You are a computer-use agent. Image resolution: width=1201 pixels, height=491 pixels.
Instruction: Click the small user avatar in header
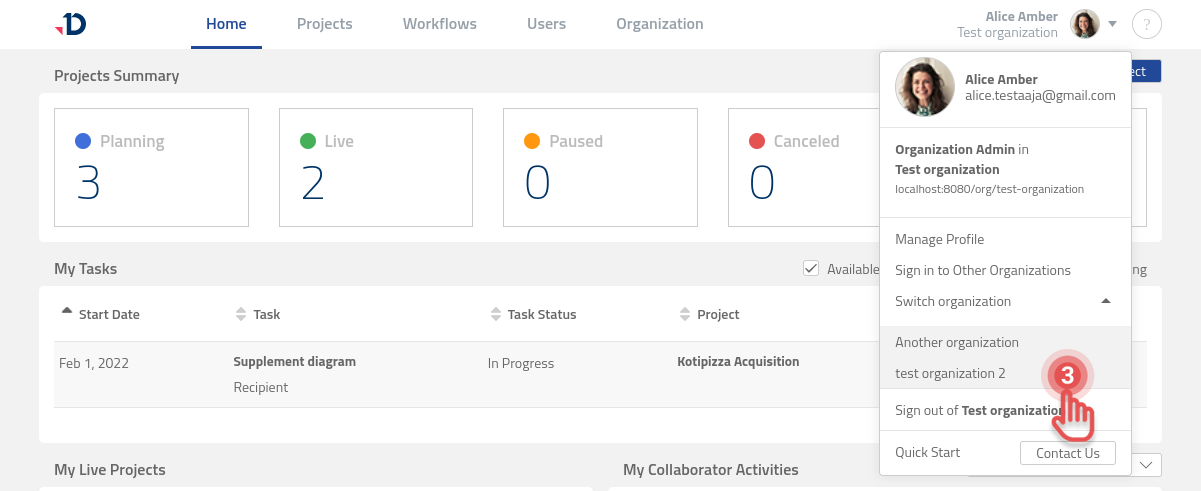pos(1085,24)
